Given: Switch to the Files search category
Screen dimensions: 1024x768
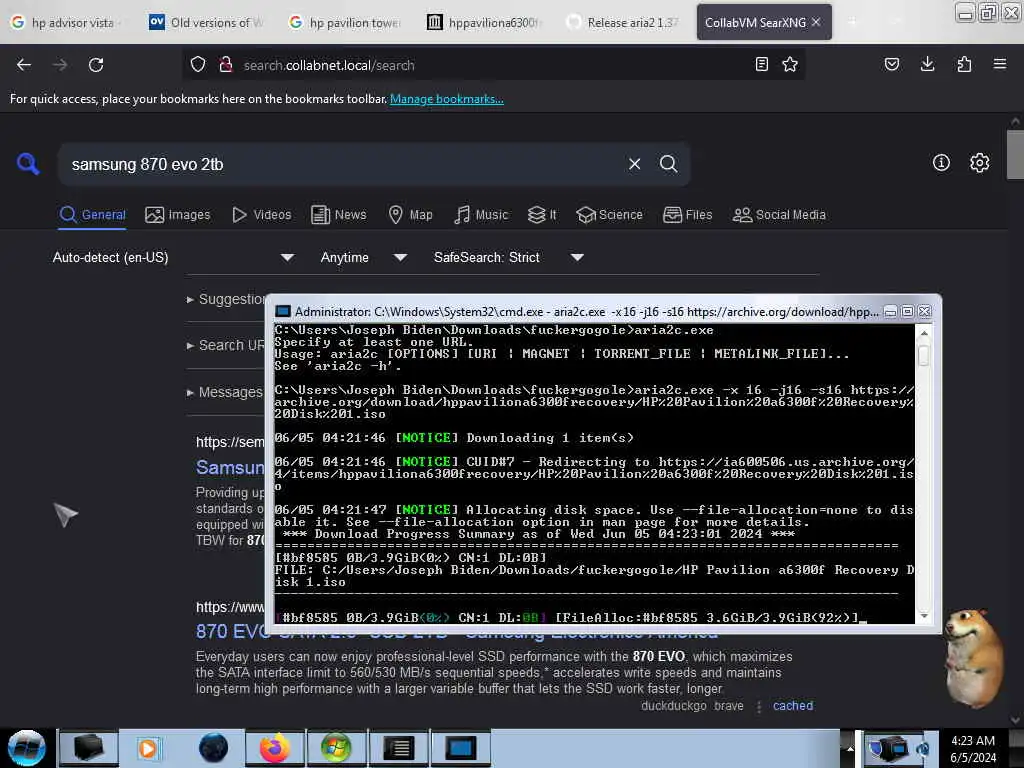Looking at the screenshot, I should pyautogui.click(x=687, y=215).
